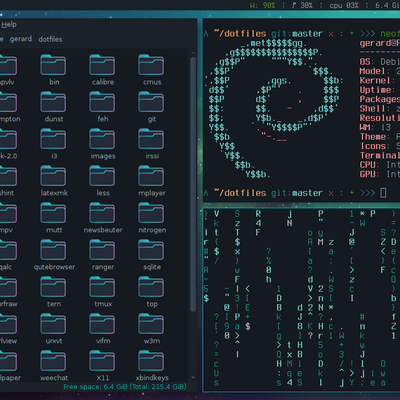Viewport: 400px width, 400px height.
Task: Open the images folder
Action: point(103,144)
